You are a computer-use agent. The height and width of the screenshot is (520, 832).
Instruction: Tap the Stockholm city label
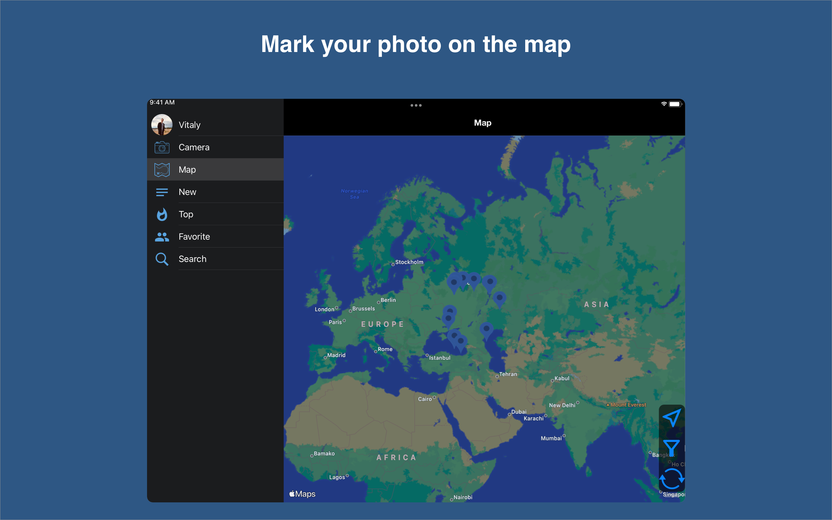pyautogui.click(x=409, y=262)
